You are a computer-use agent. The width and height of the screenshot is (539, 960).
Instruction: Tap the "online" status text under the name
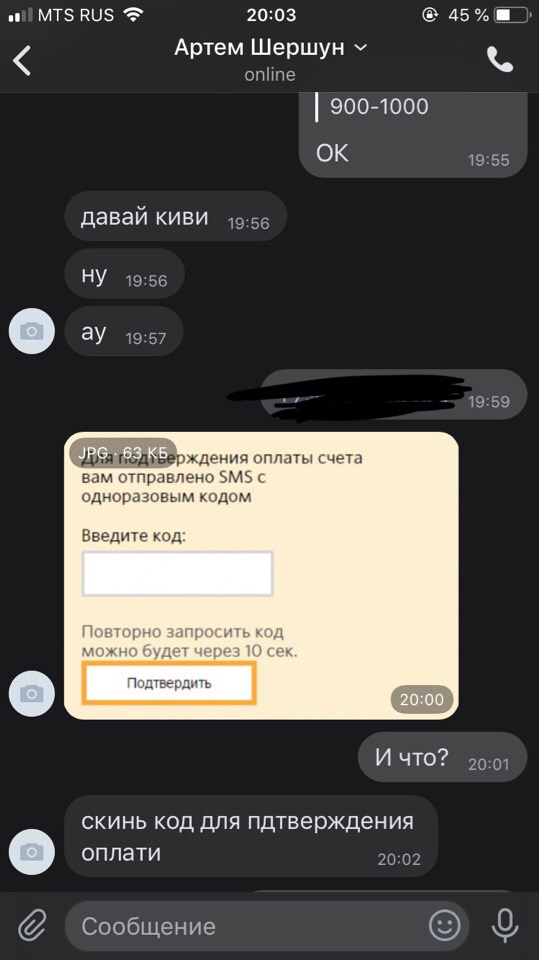pyautogui.click(x=270, y=75)
